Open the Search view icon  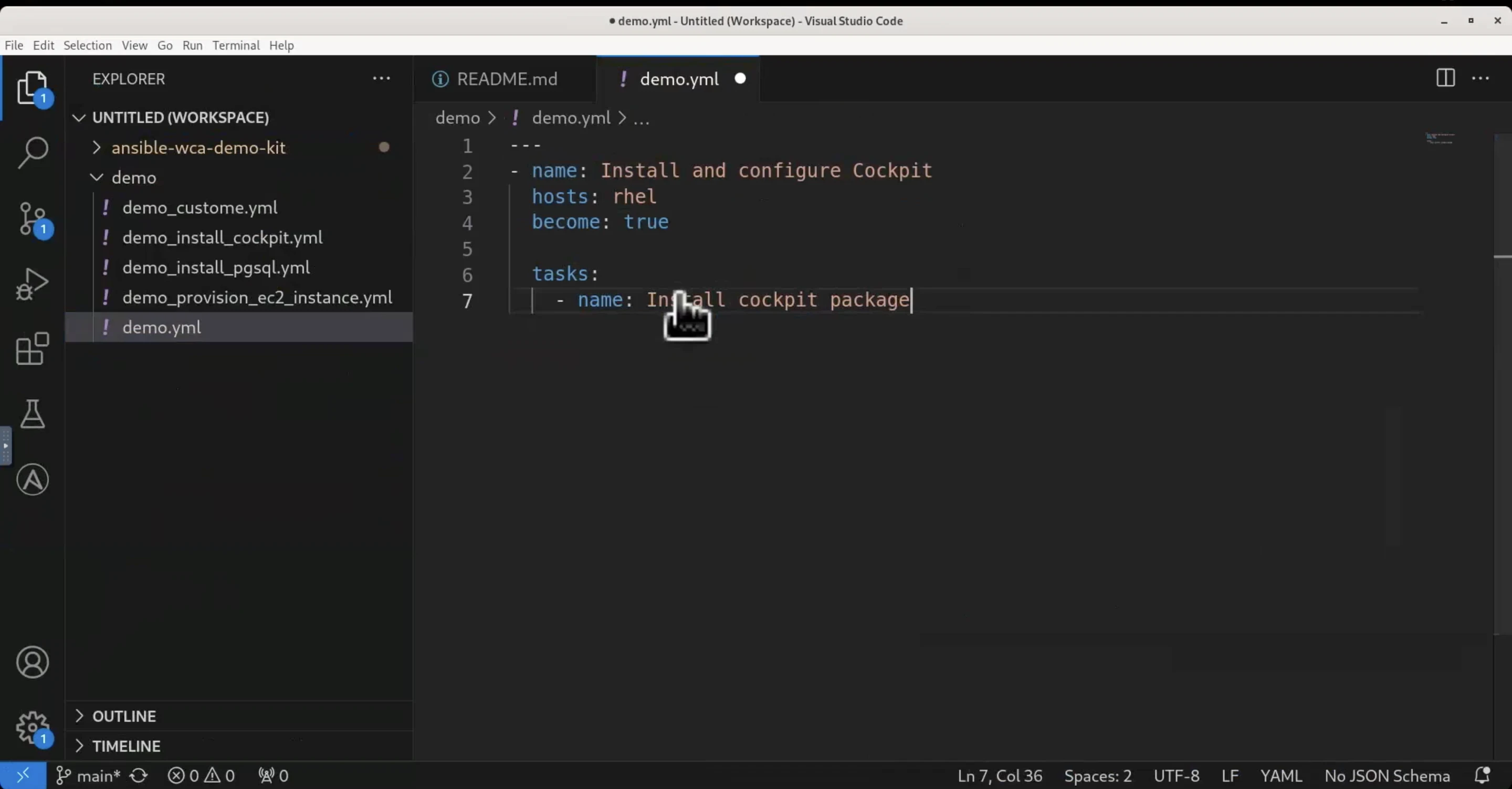pos(32,153)
